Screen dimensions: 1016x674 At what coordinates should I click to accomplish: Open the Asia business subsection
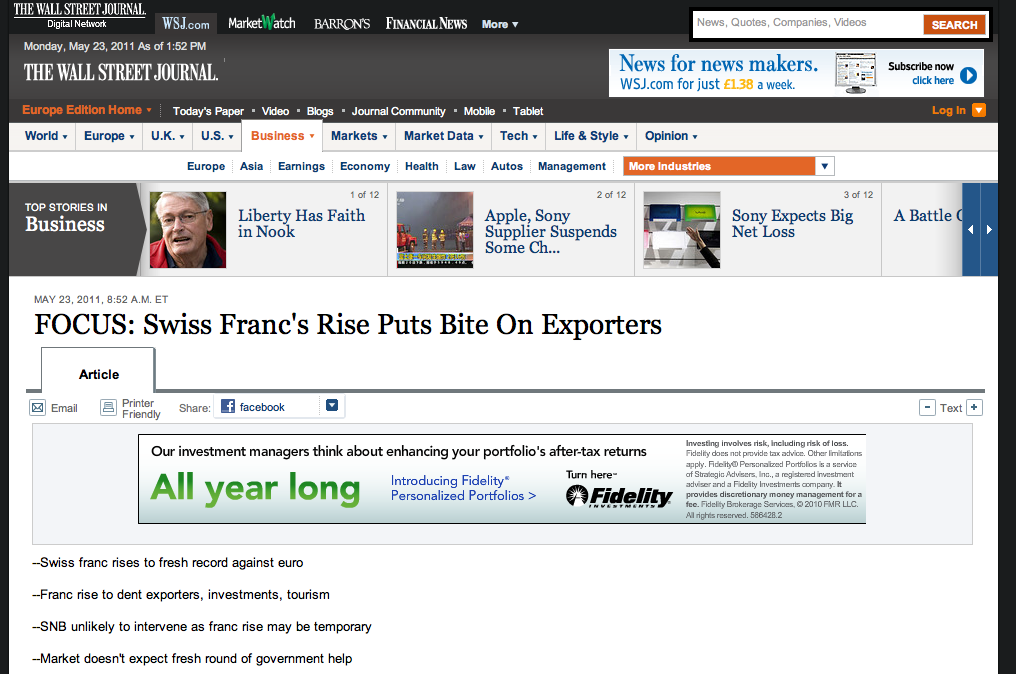[x=251, y=167]
